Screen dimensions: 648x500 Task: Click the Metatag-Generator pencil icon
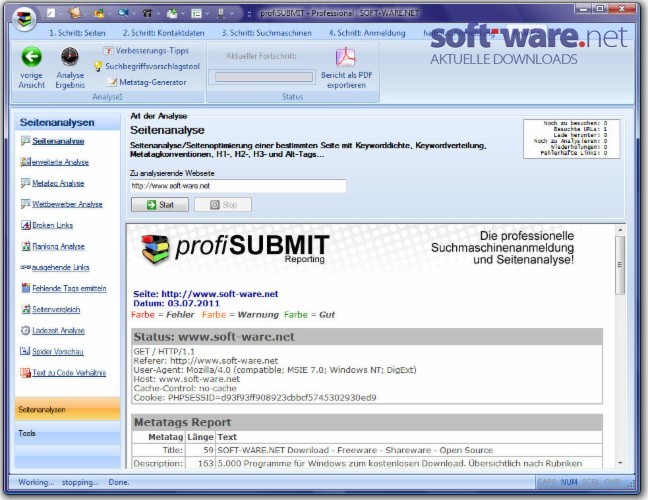[112, 82]
